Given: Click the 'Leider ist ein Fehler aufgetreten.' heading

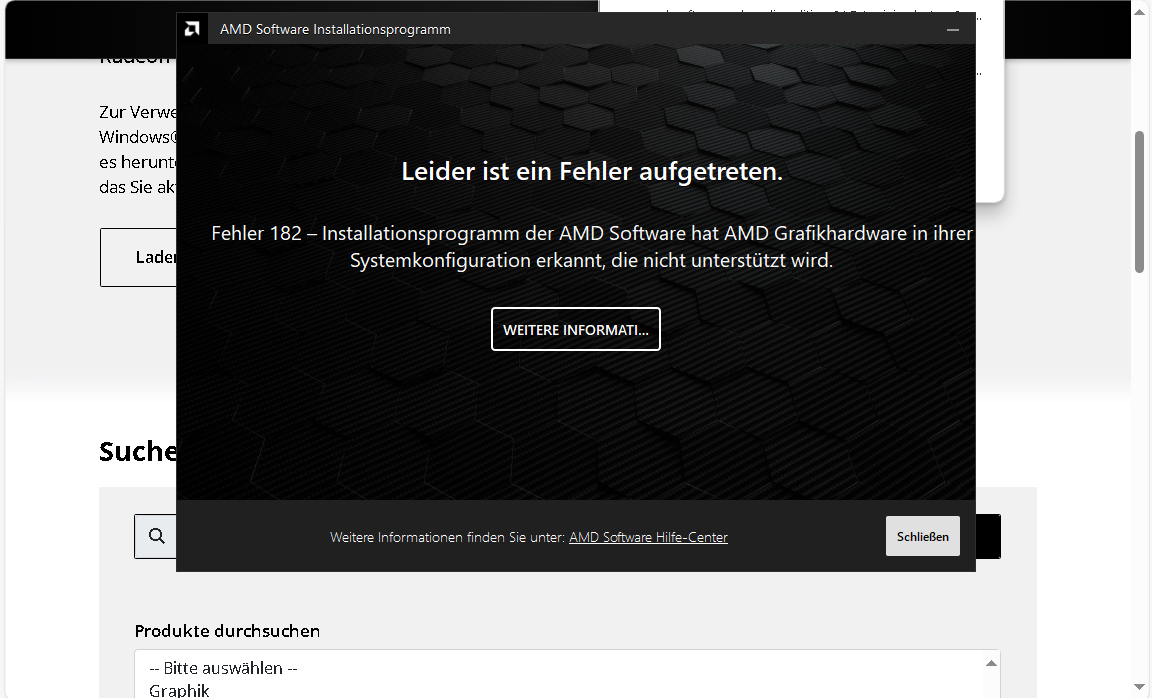Looking at the screenshot, I should (591, 171).
